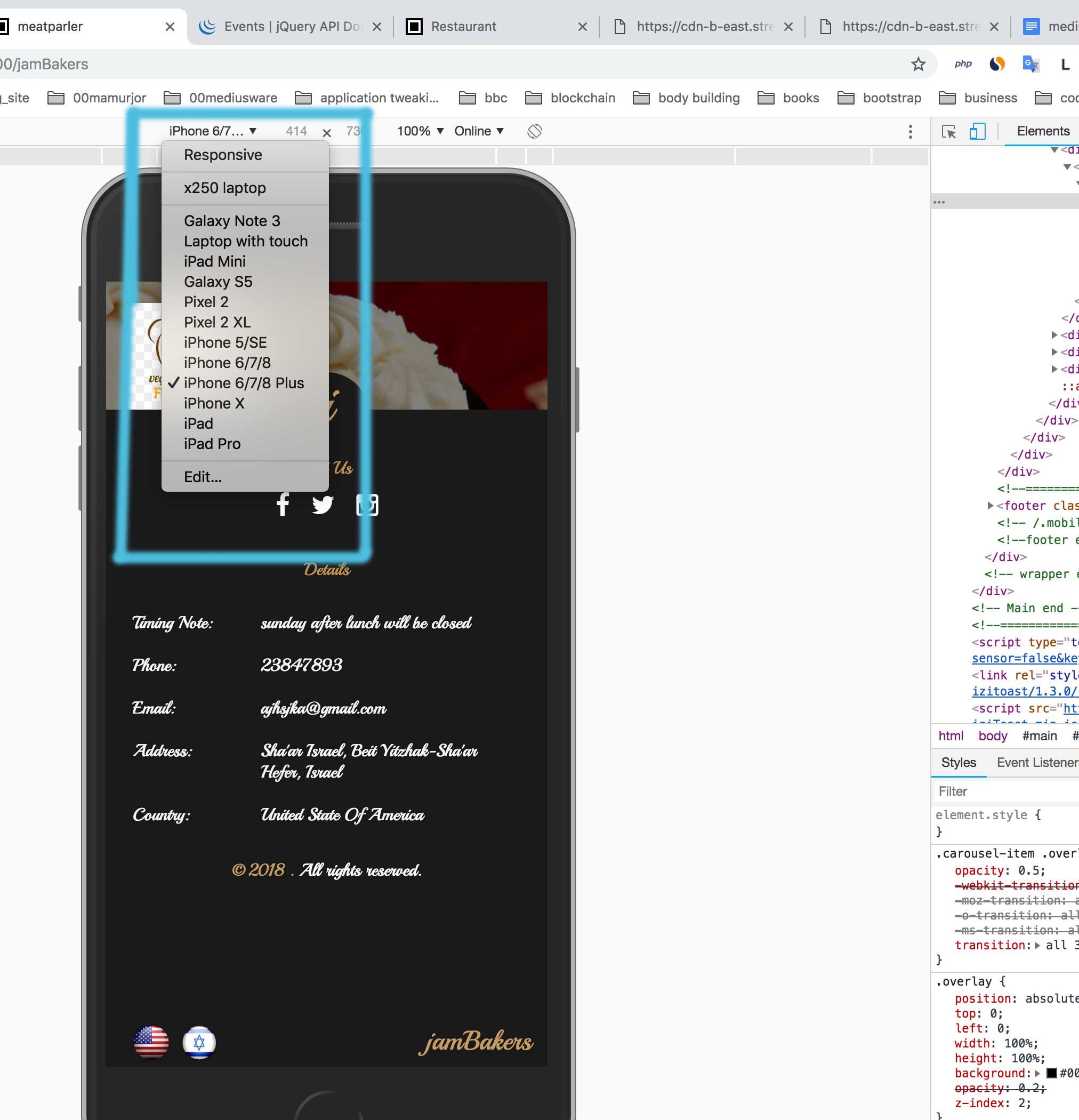Open the 00mamurjor bookmarks folder
The width and height of the screenshot is (1079, 1120).
pos(96,98)
